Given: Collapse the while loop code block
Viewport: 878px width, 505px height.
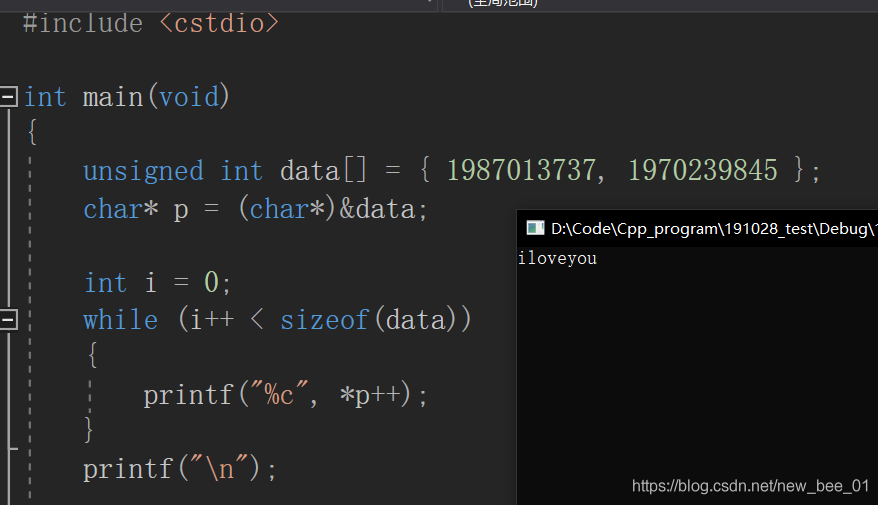Looking at the screenshot, I should [x=9, y=320].
